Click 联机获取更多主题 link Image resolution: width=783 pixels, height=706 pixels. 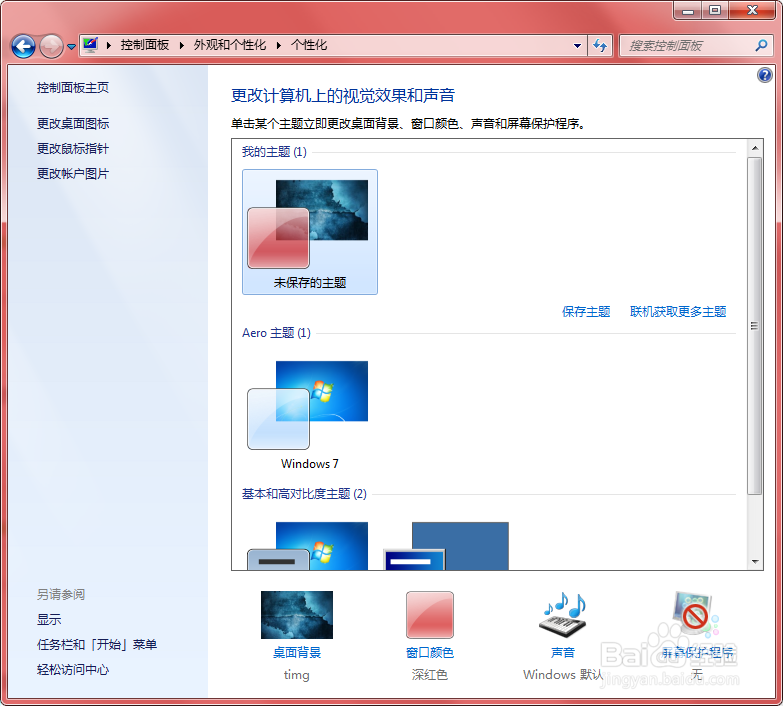tap(678, 312)
